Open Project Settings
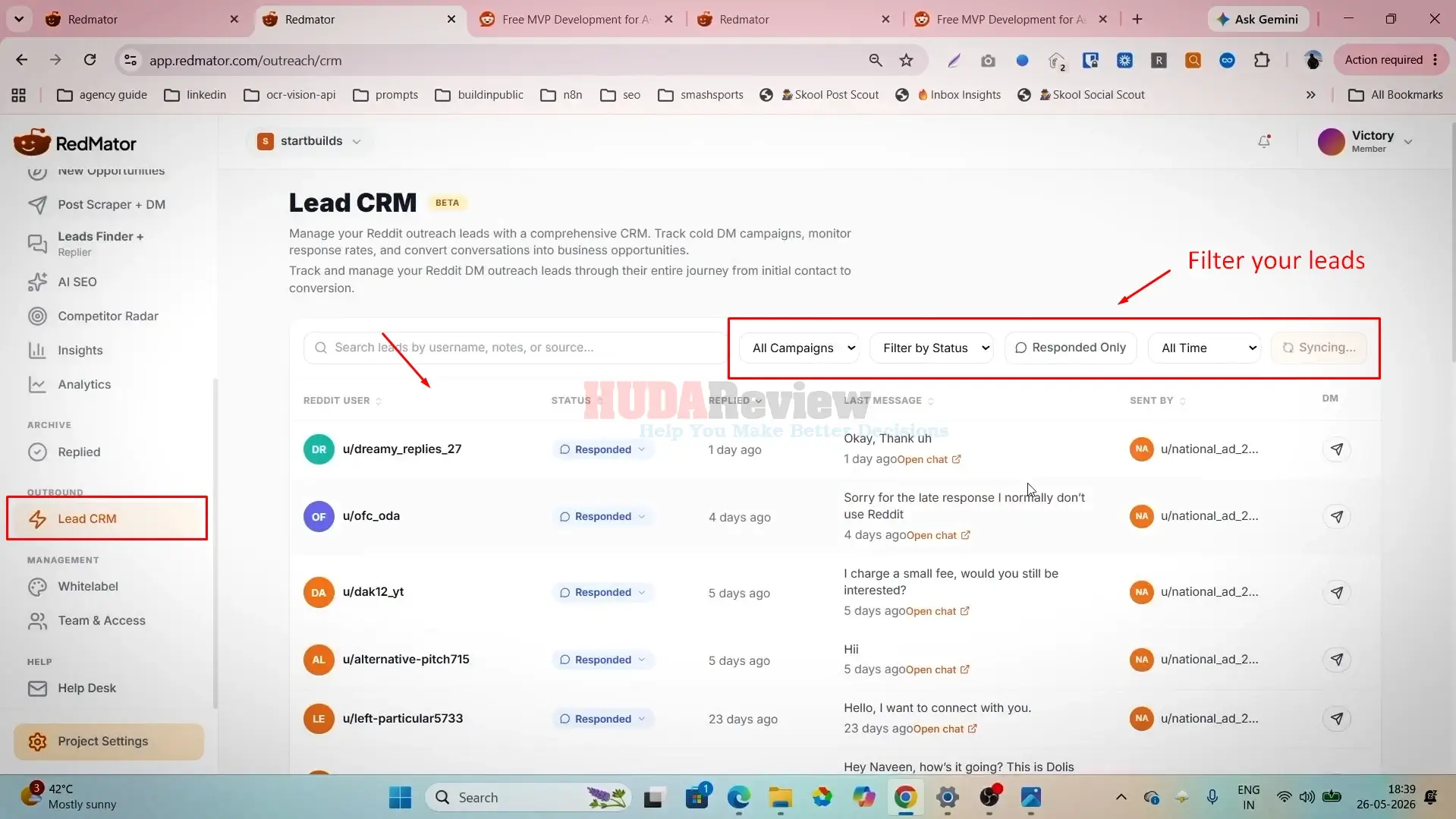The width and height of the screenshot is (1456, 819). click(x=108, y=741)
